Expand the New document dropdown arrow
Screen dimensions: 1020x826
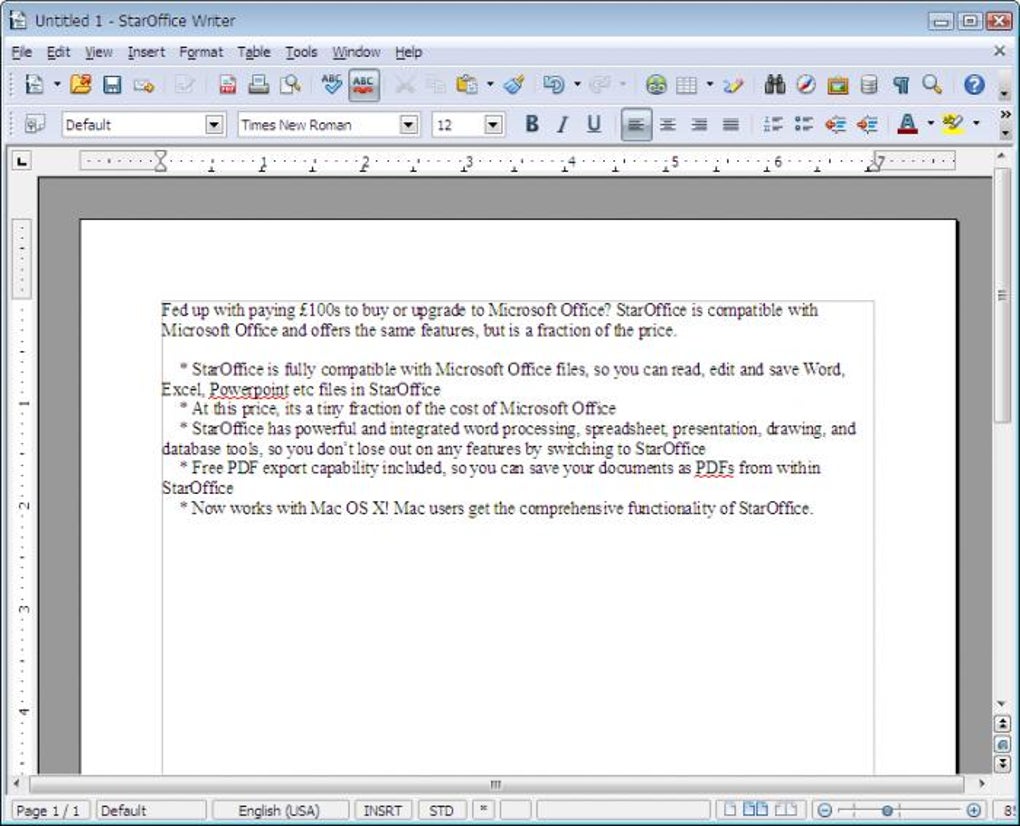coord(57,85)
